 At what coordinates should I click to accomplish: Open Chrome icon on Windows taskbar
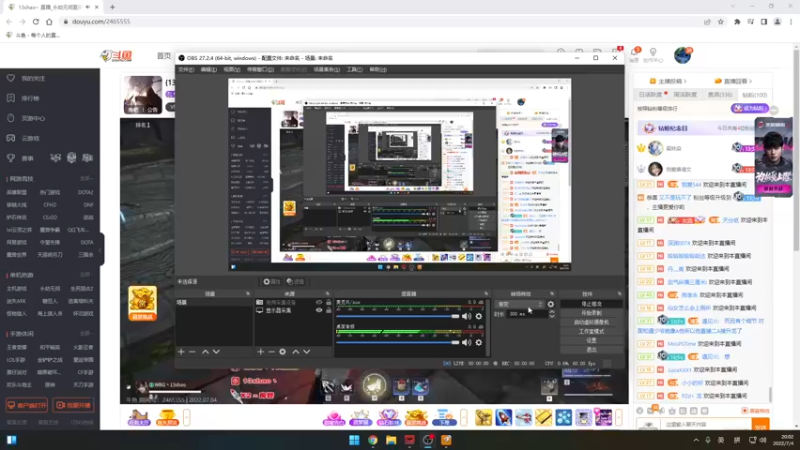(x=373, y=440)
